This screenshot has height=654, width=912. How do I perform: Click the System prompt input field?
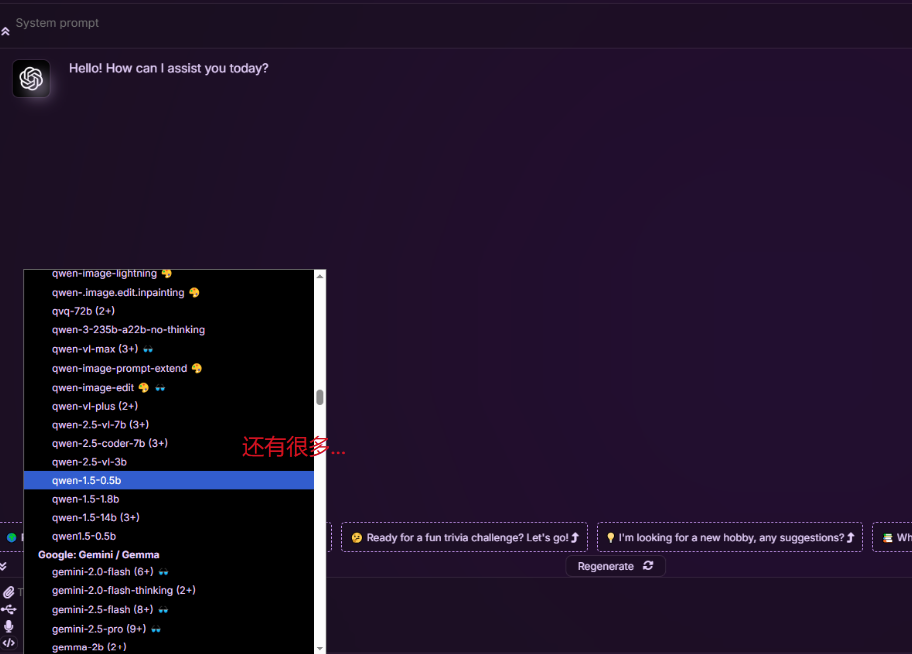(x=400, y=23)
